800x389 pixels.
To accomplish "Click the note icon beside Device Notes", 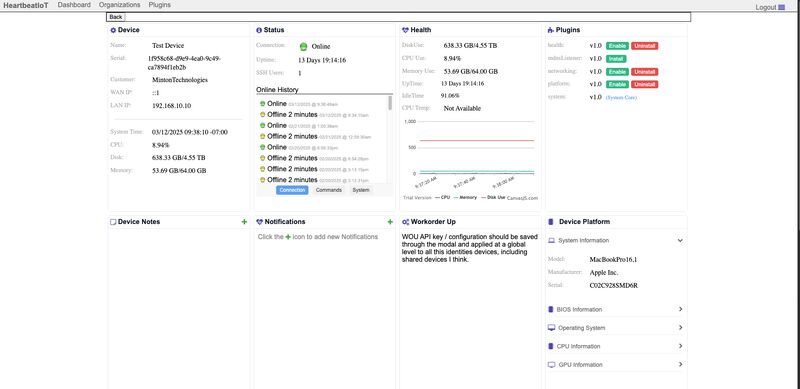I will [x=113, y=222].
